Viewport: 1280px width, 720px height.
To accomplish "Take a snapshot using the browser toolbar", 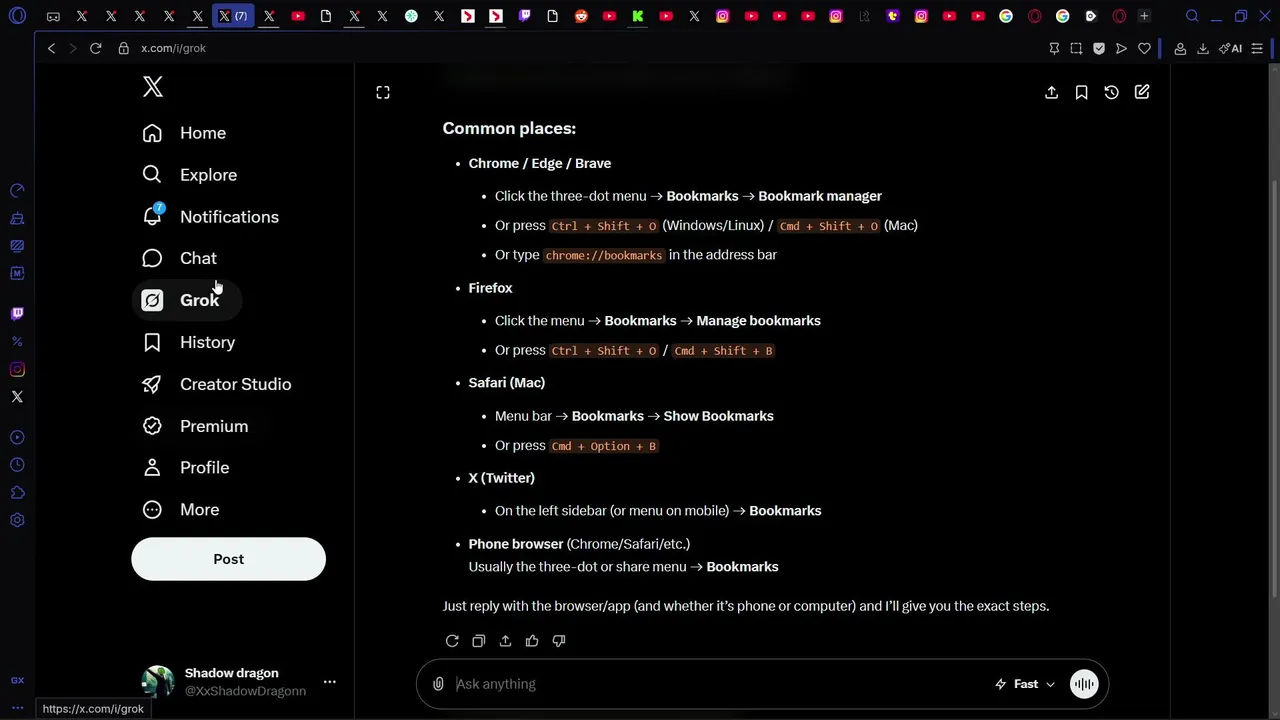I will (1076, 48).
